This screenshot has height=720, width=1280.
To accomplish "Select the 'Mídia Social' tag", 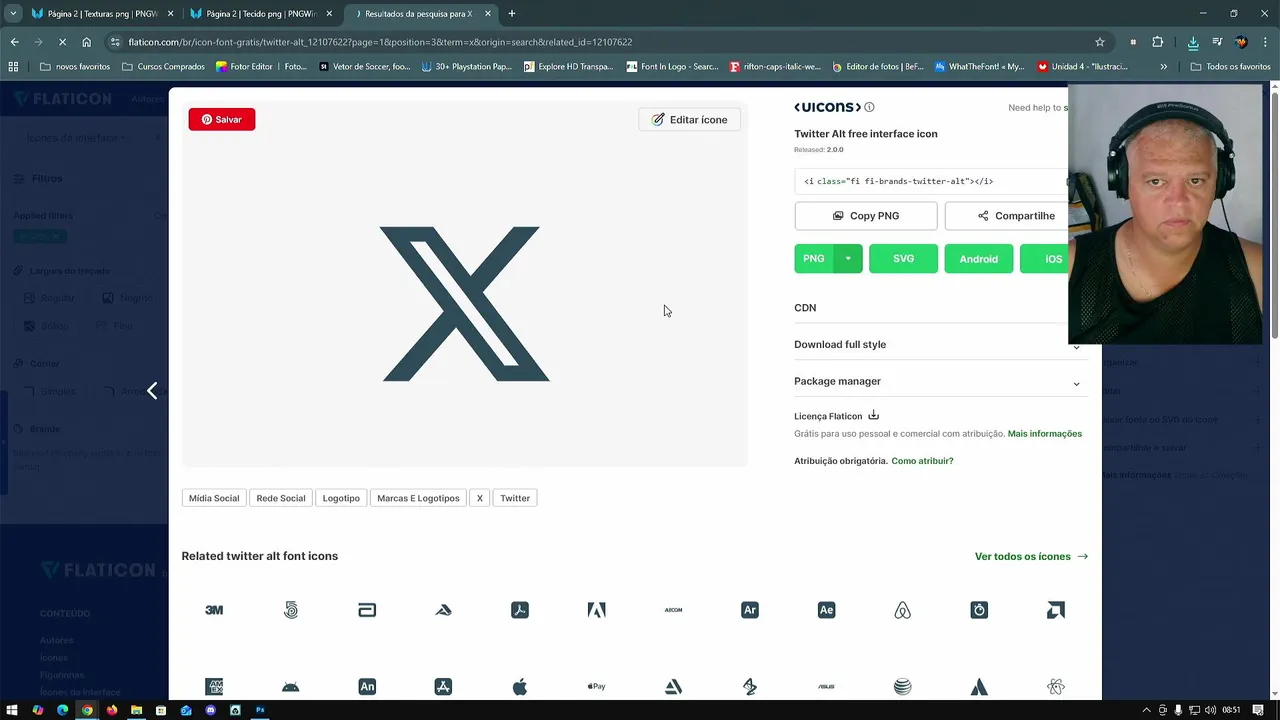I will (x=214, y=498).
